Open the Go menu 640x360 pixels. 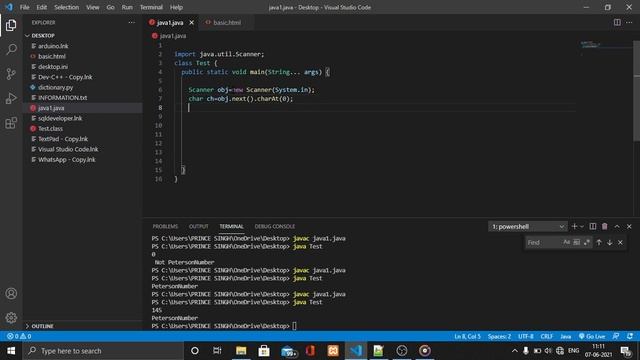[110, 7]
